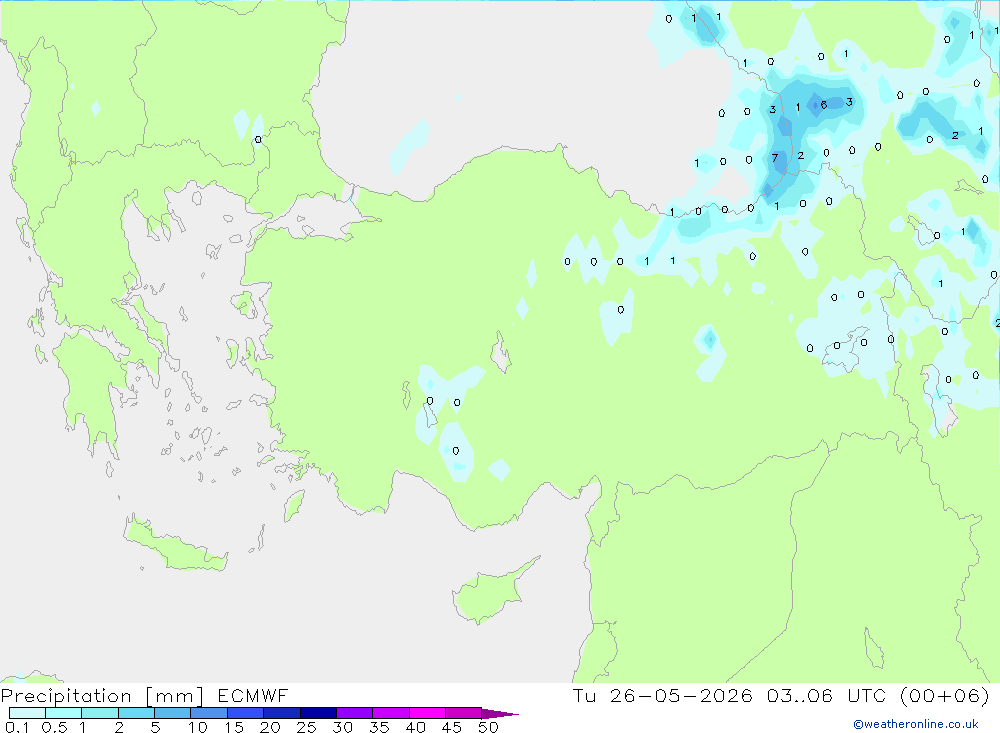Click the 'ECMWF' model label
The height and width of the screenshot is (733, 1000).
253,695
